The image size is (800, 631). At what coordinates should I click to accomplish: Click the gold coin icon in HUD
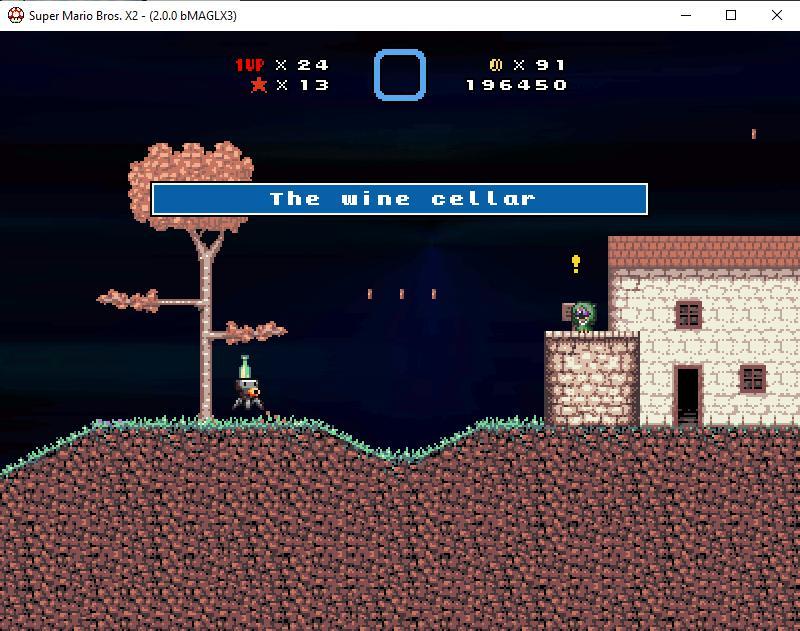495,65
